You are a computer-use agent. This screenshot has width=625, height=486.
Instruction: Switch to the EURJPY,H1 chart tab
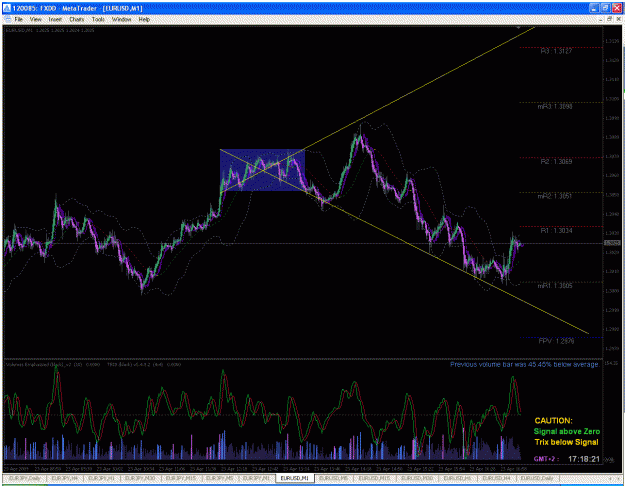101,478
